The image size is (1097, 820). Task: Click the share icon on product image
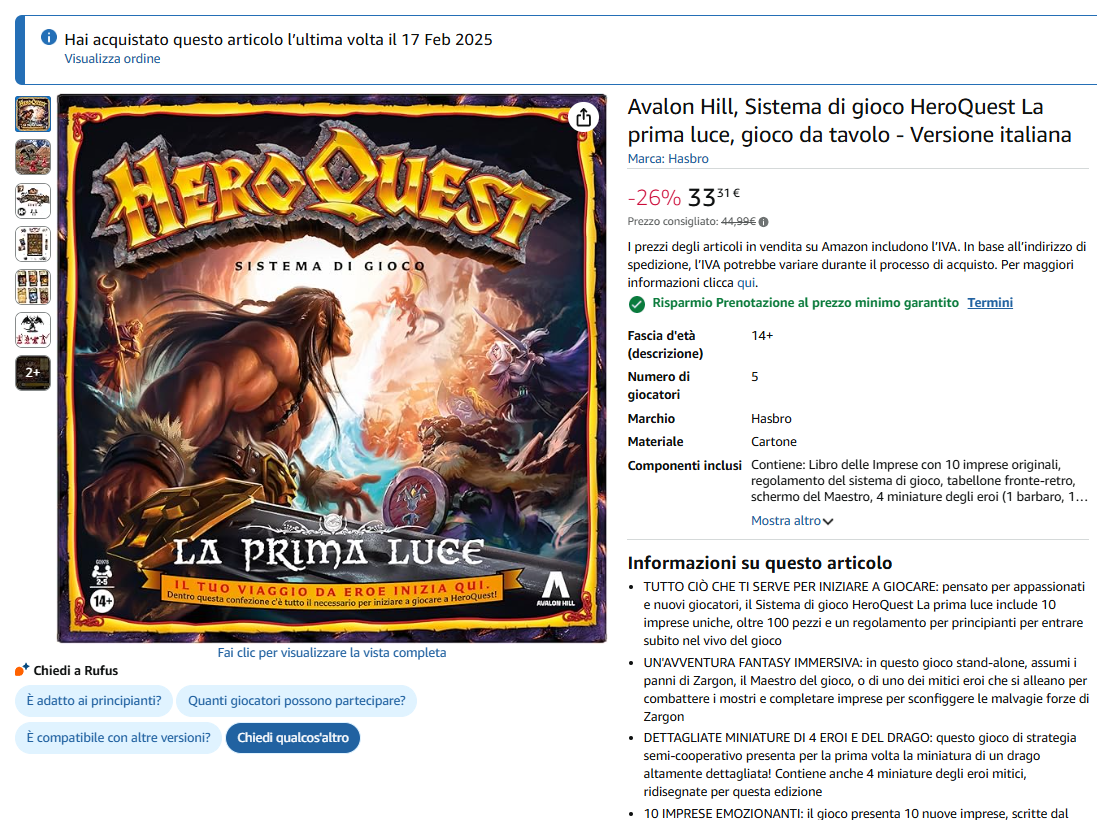click(583, 118)
